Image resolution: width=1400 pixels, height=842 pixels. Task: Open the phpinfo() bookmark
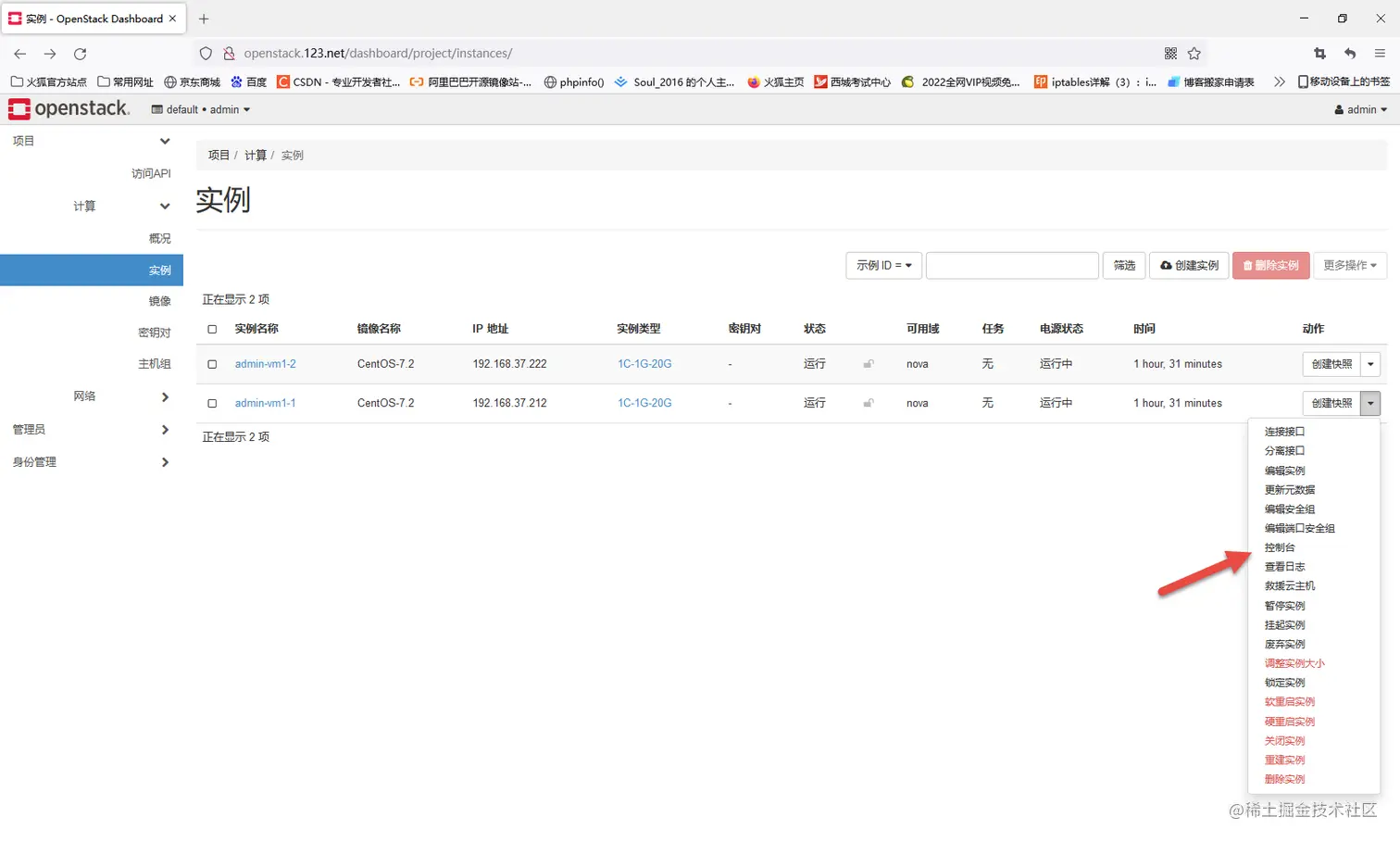574,82
